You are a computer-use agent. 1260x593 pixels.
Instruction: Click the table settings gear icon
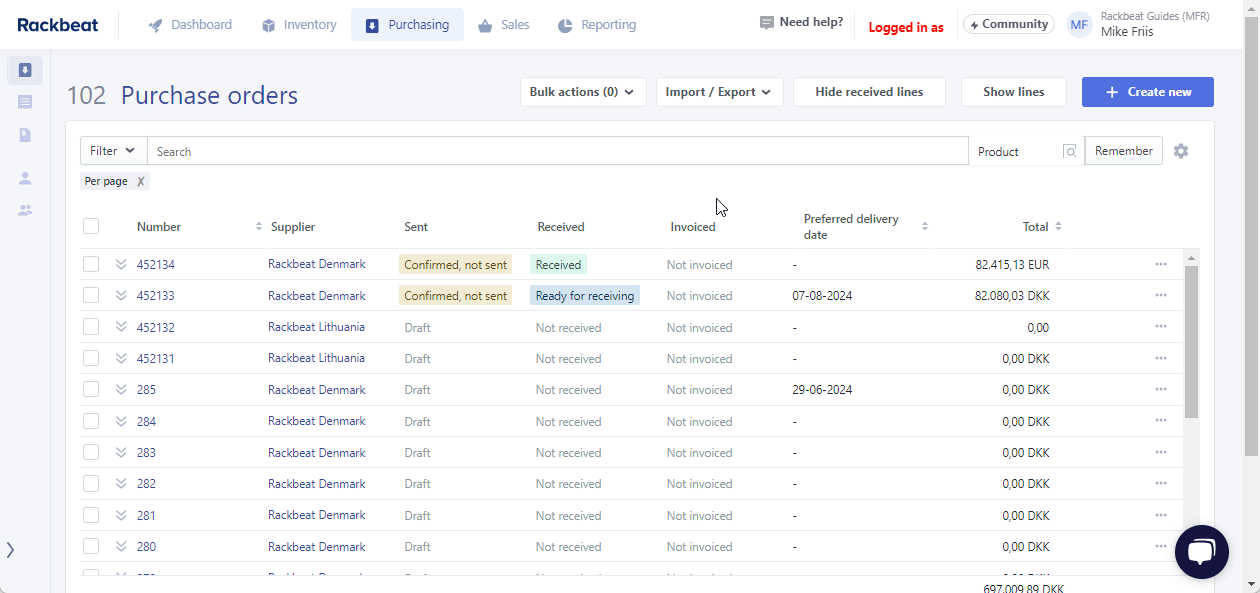[x=1181, y=151]
